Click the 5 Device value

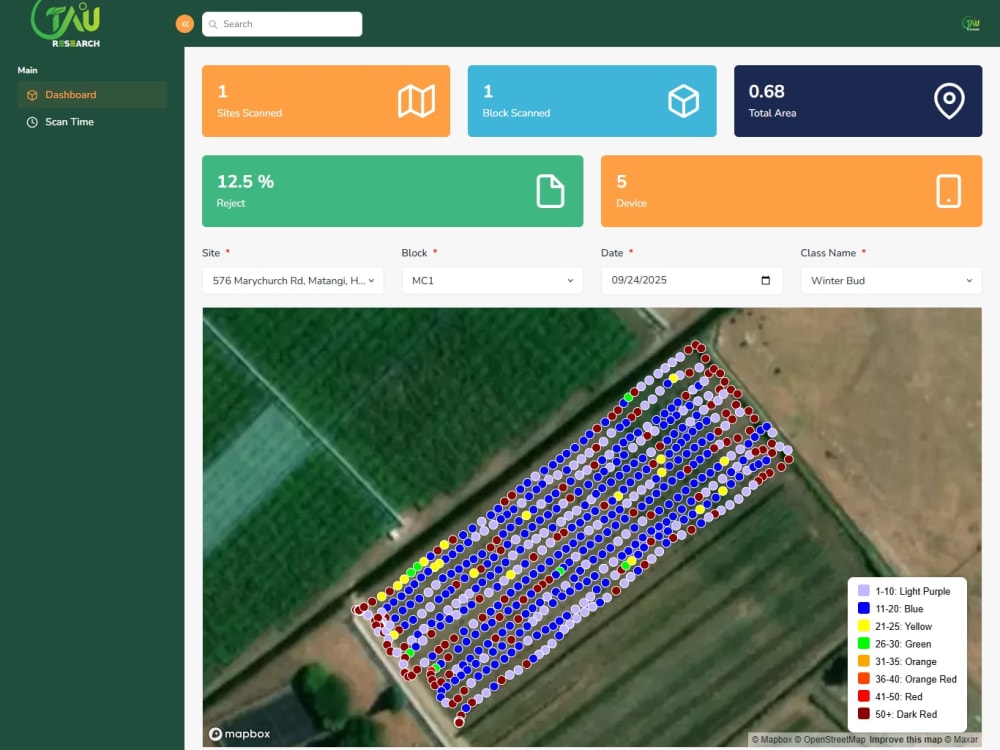pyautogui.click(x=621, y=182)
